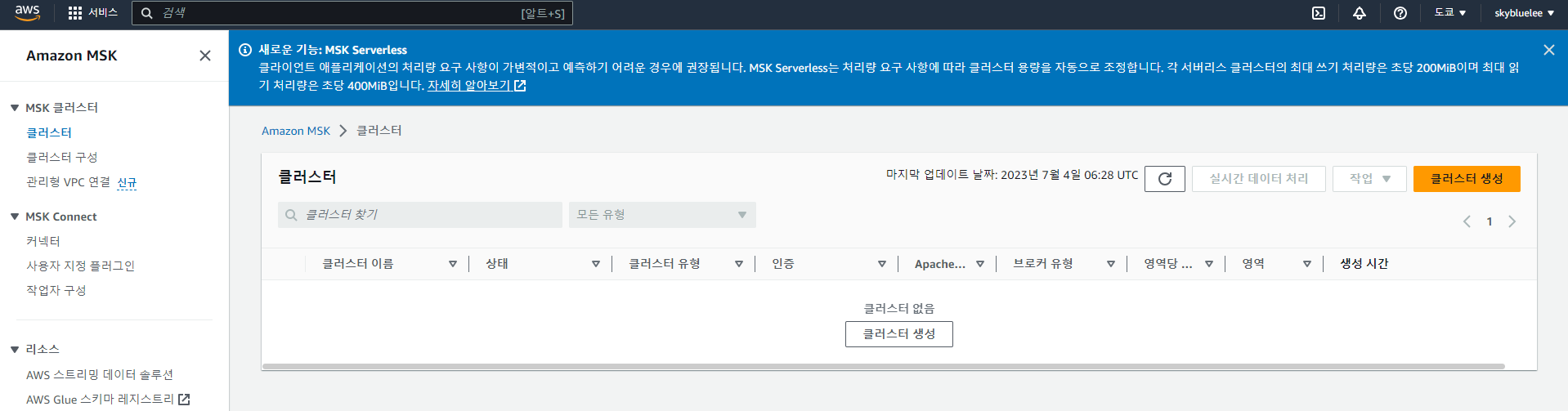This screenshot has height=411, width=1568.
Task: Open 작업자 구성 in the sidebar
Action: coord(56,290)
